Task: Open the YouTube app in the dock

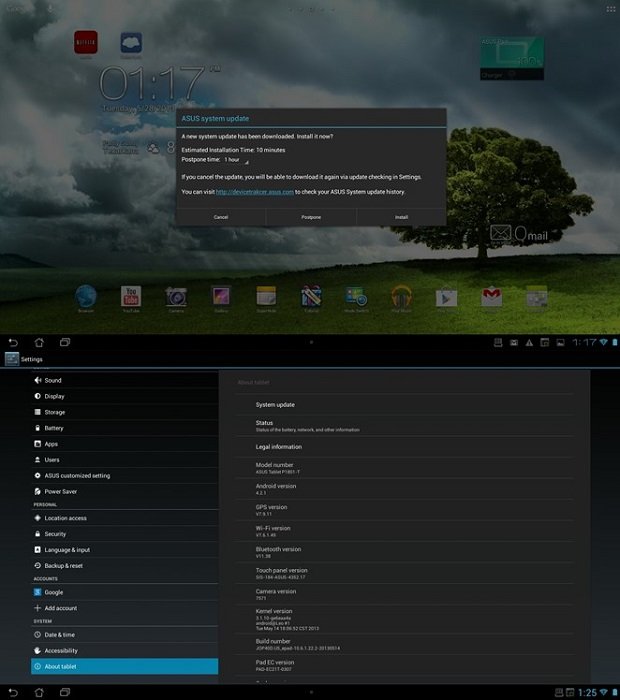Action: click(x=131, y=296)
